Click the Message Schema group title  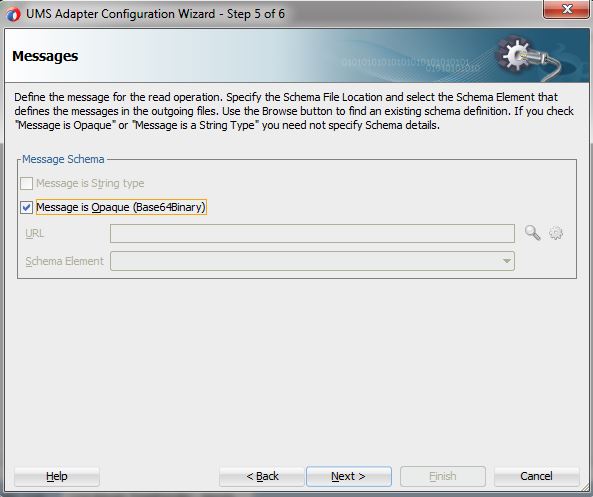(x=63, y=159)
